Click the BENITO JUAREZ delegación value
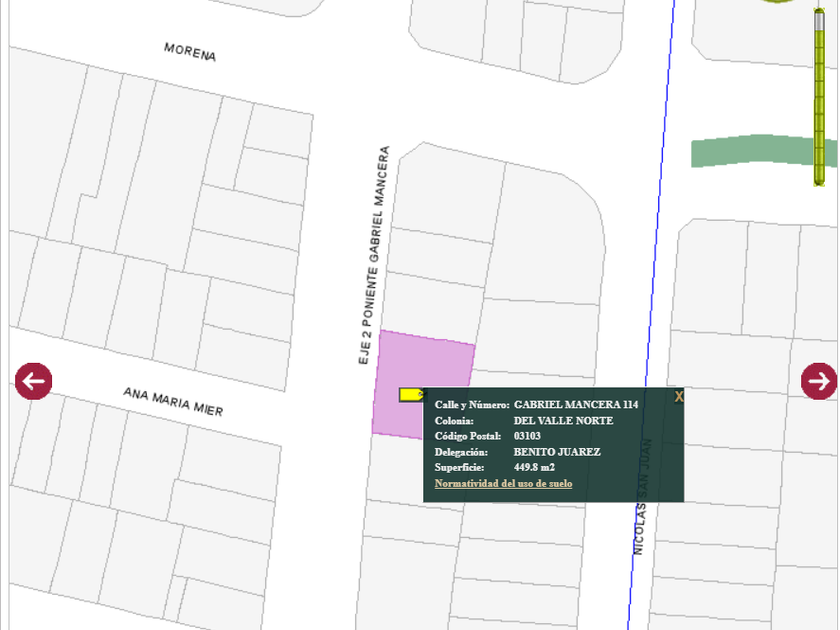The image size is (840, 630). coord(557,452)
